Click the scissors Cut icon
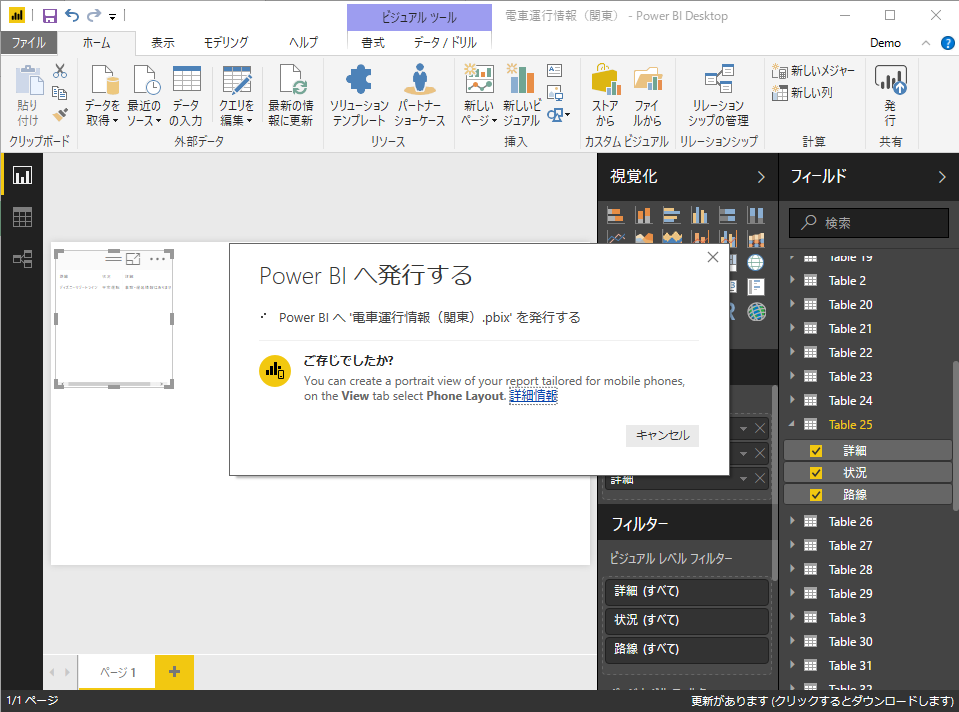 pyautogui.click(x=60, y=71)
